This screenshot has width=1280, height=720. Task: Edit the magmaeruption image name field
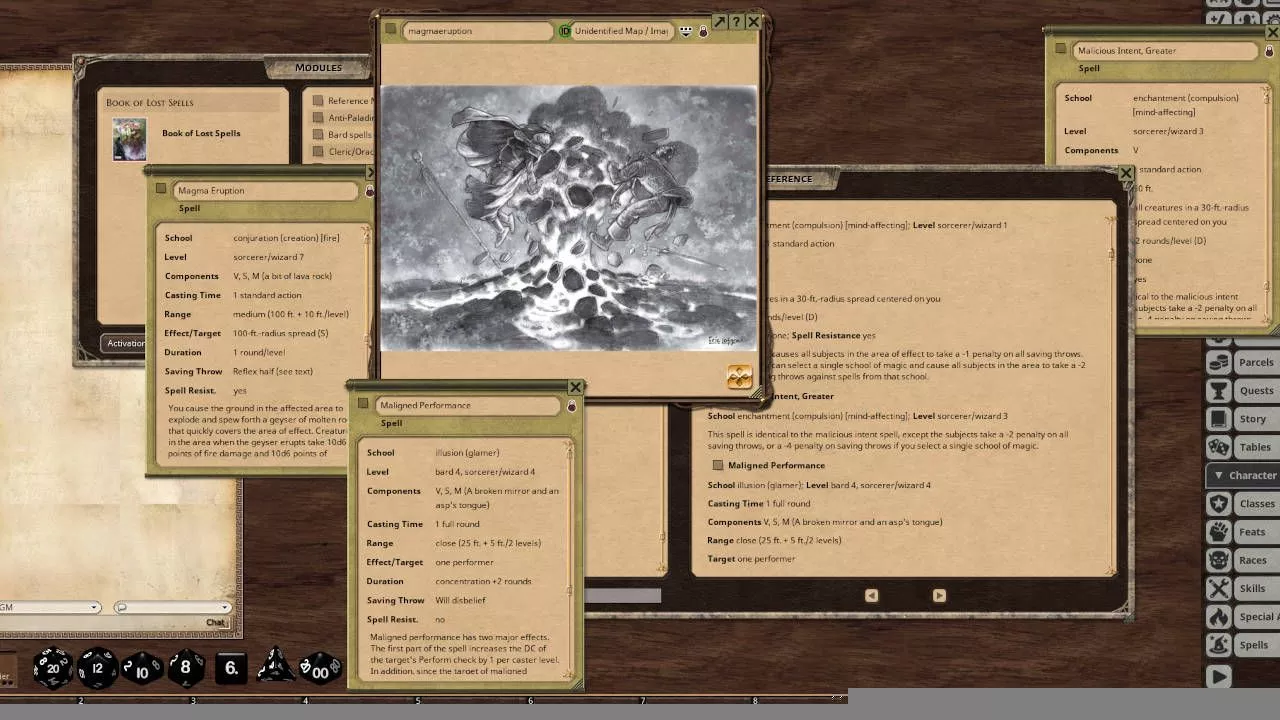[x=478, y=31]
